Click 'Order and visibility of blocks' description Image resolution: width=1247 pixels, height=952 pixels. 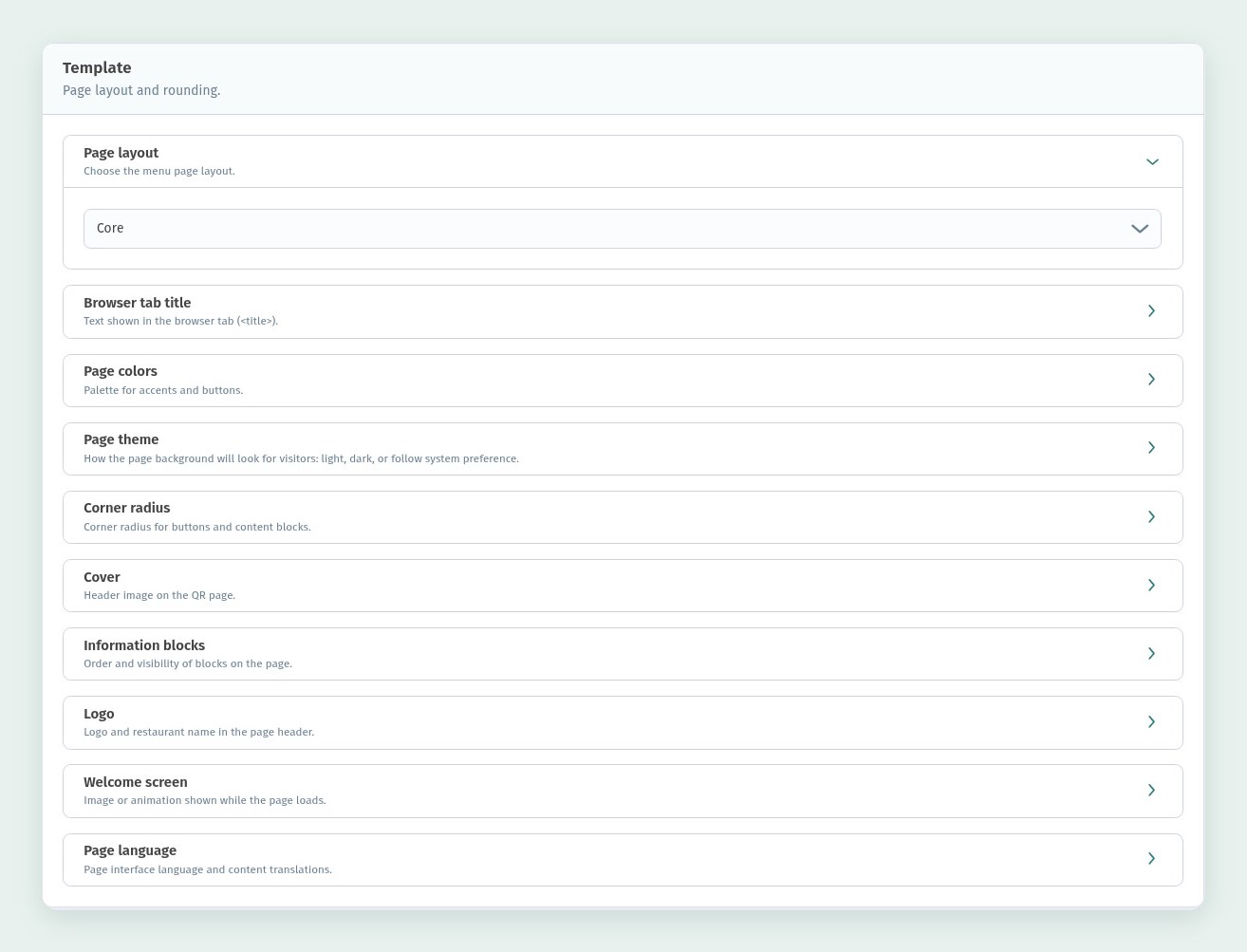click(188, 663)
